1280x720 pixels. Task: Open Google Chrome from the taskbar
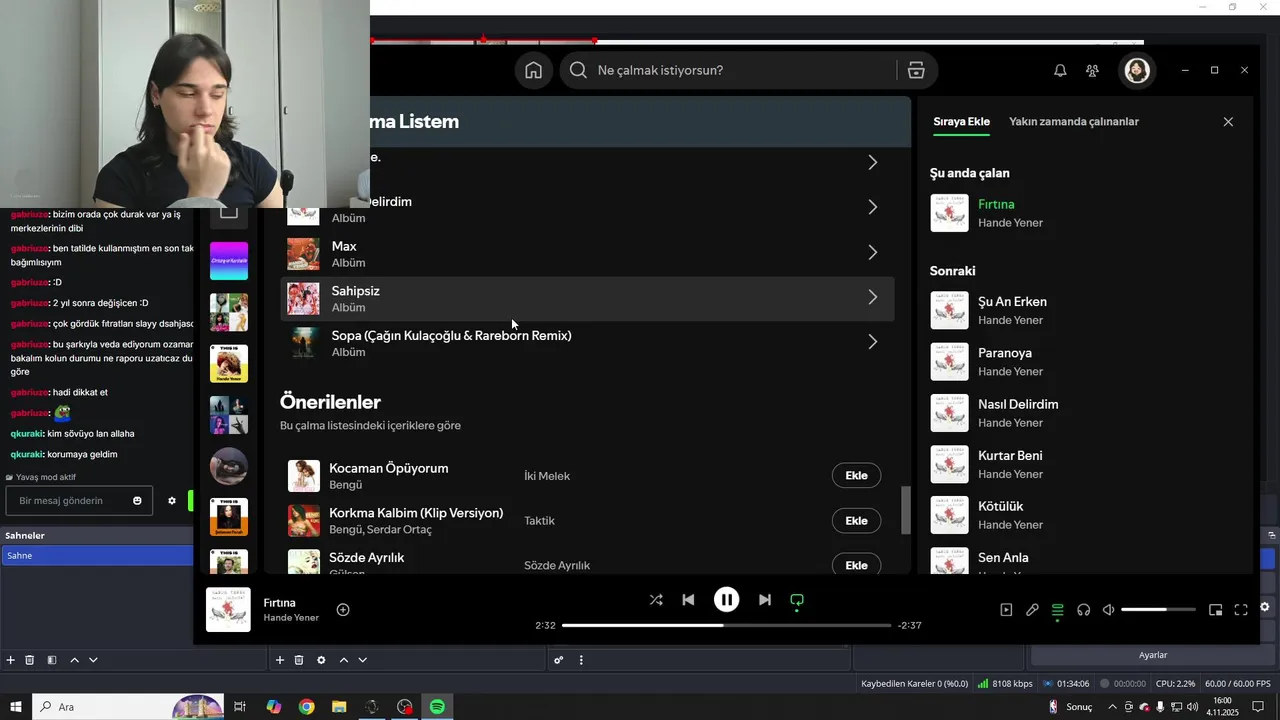point(306,706)
